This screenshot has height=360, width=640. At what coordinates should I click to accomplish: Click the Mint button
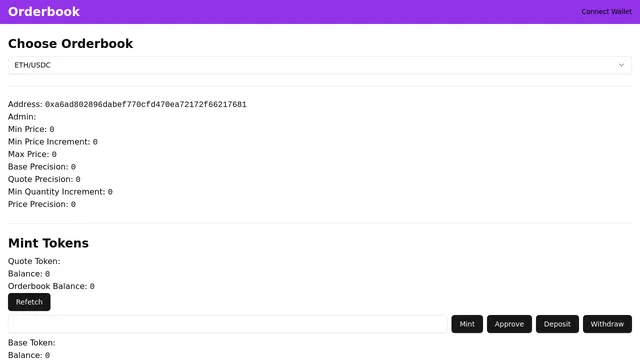467,324
